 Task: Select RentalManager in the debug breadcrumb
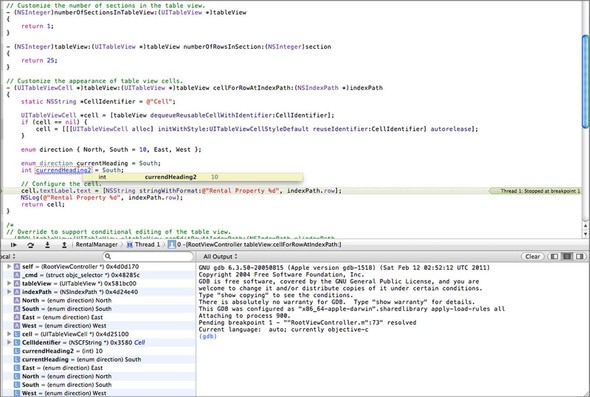(x=96, y=245)
